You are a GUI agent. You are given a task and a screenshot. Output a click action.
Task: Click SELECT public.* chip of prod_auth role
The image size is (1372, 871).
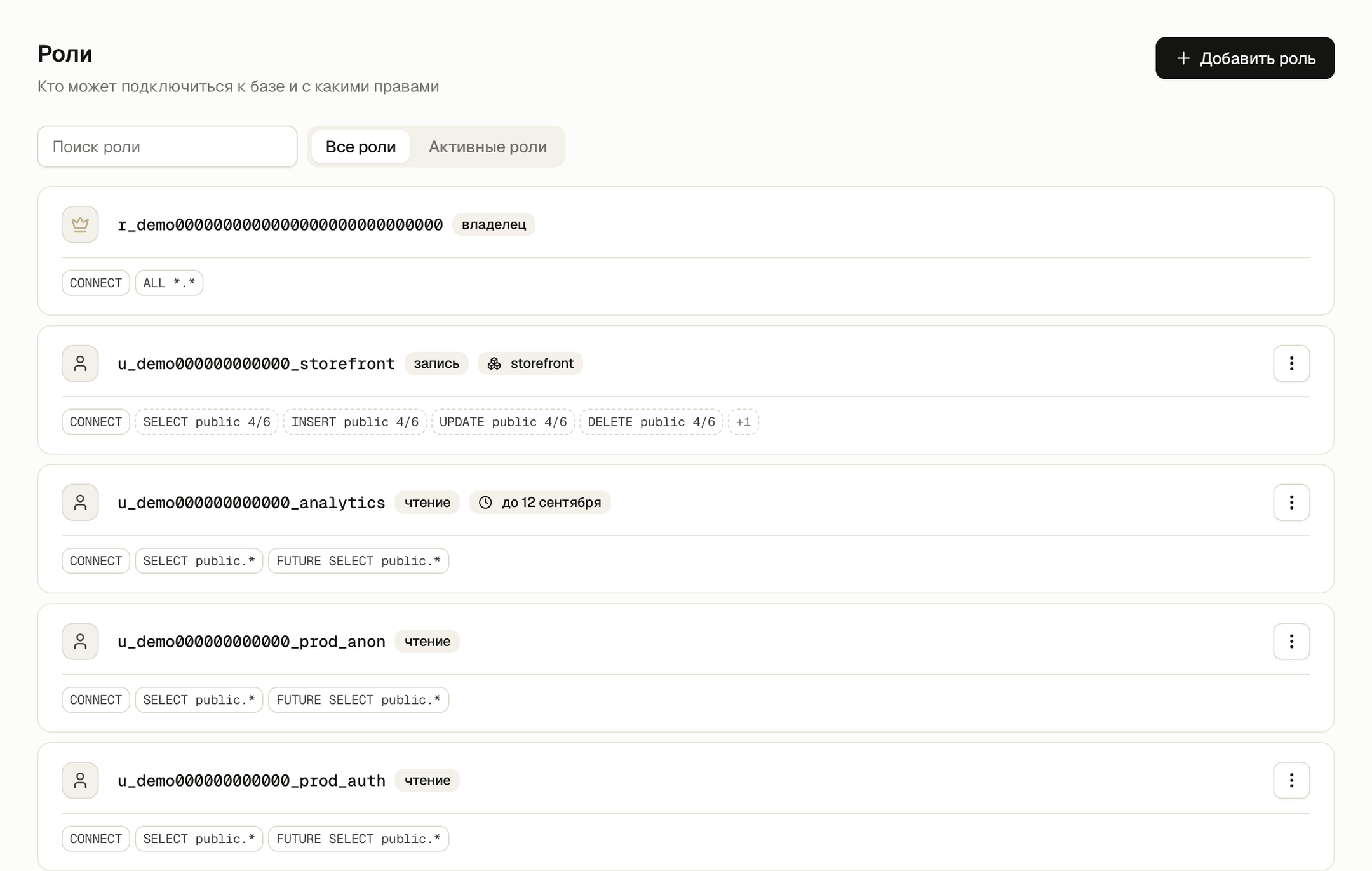tap(199, 839)
